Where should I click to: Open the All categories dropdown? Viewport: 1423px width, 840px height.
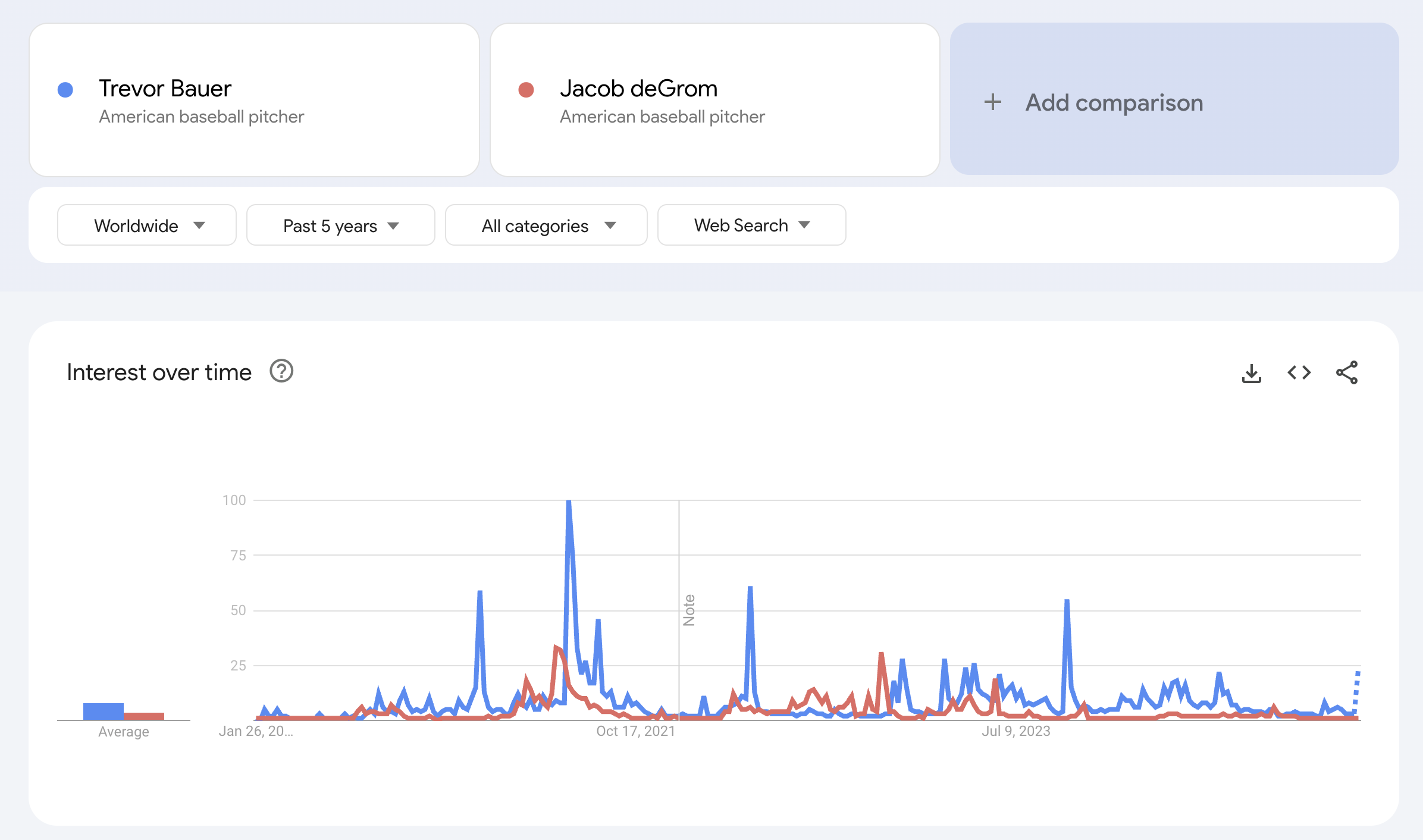pyautogui.click(x=546, y=225)
